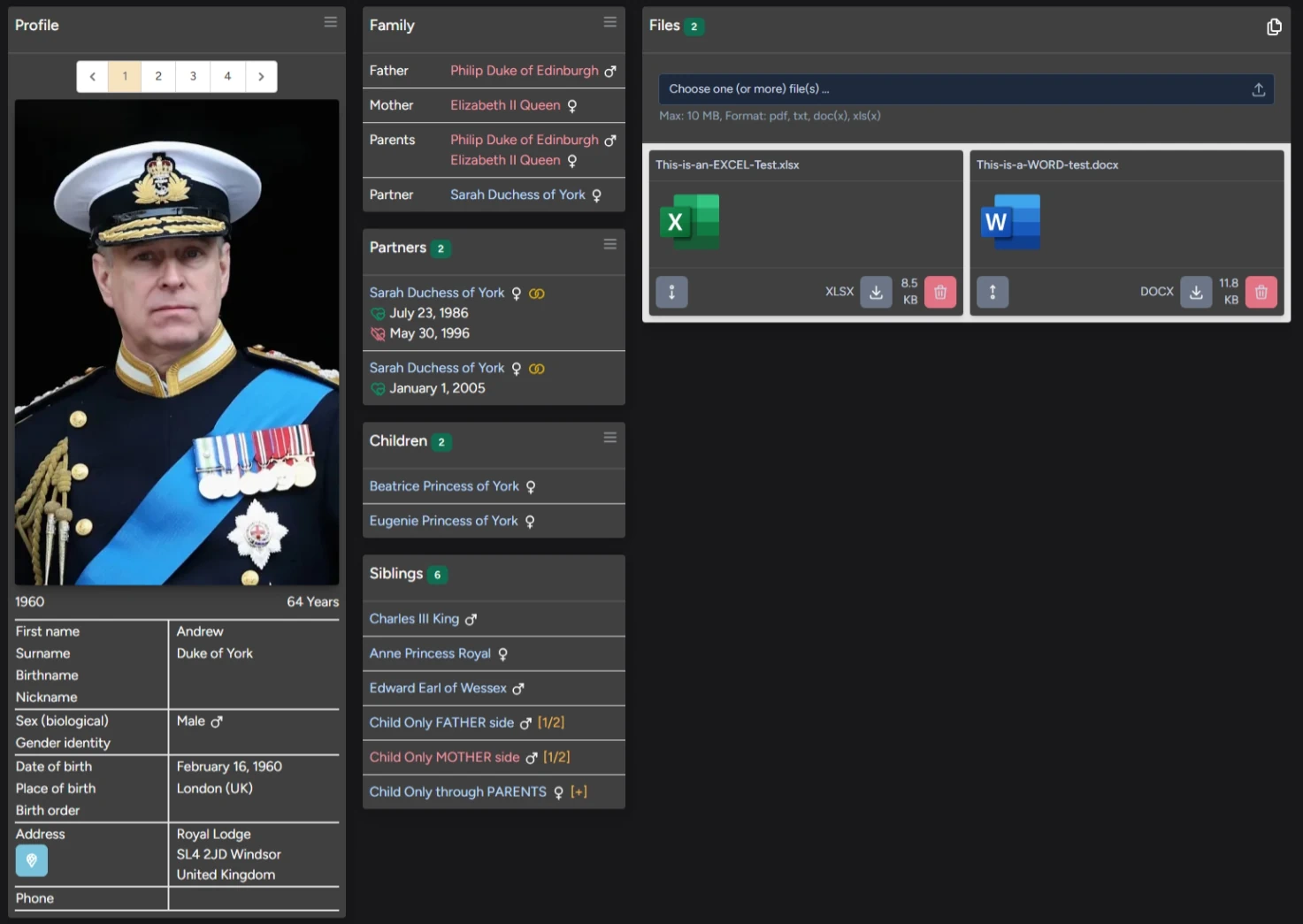Image resolution: width=1303 pixels, height=924 pixels.
Task: Delete the WORD test docx file
Action: tap(1261, 292)
